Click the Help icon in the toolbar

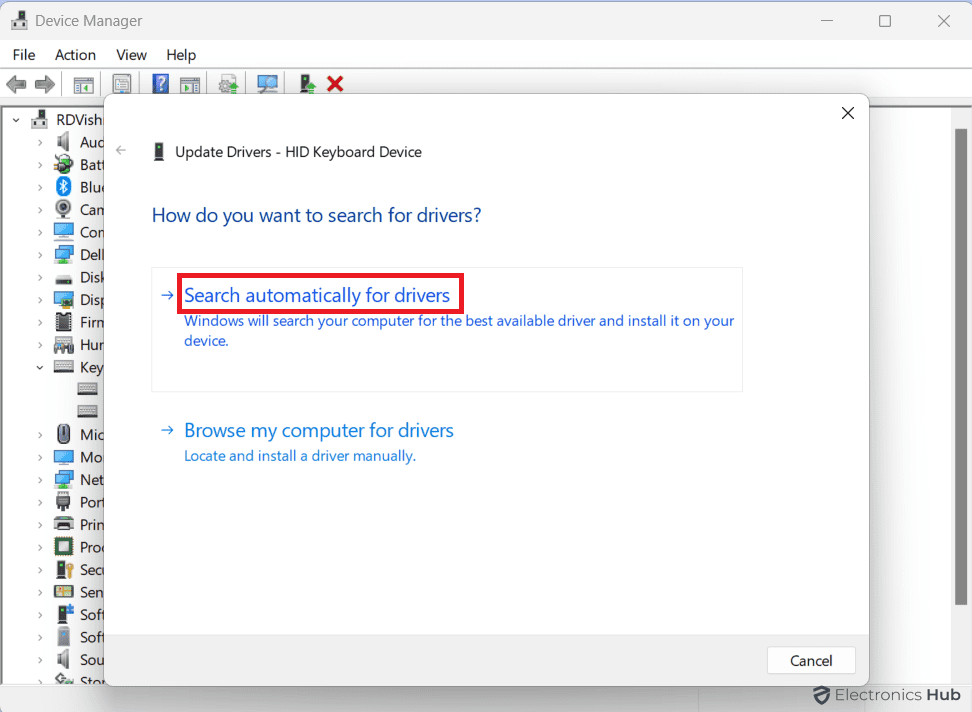160,84
